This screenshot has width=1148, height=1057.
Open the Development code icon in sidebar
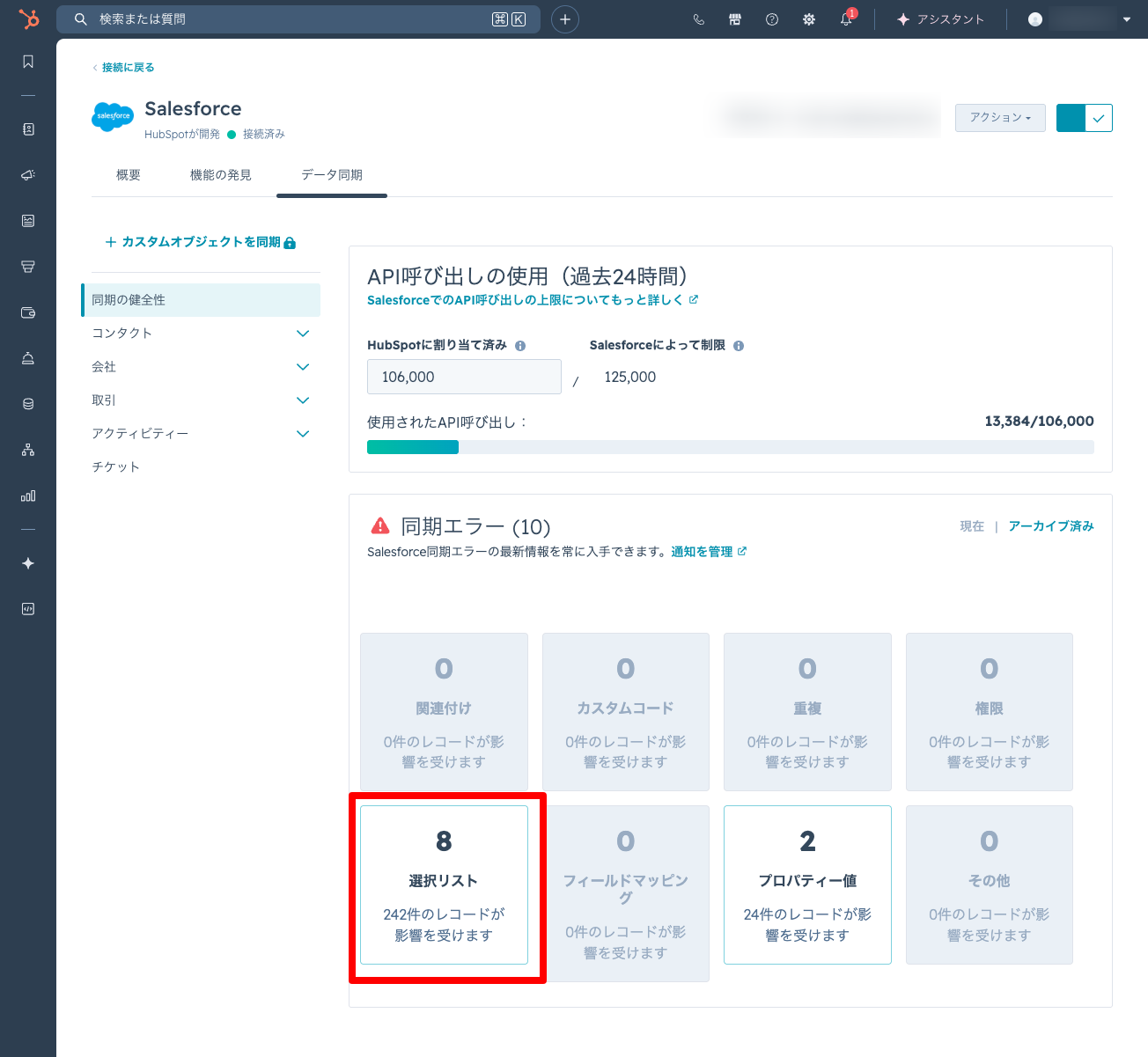pyautogui.click(x=28, y=609)
